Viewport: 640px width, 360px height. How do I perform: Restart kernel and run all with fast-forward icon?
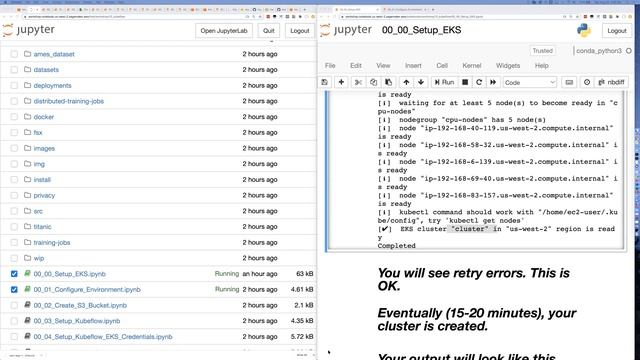point(493,82)
